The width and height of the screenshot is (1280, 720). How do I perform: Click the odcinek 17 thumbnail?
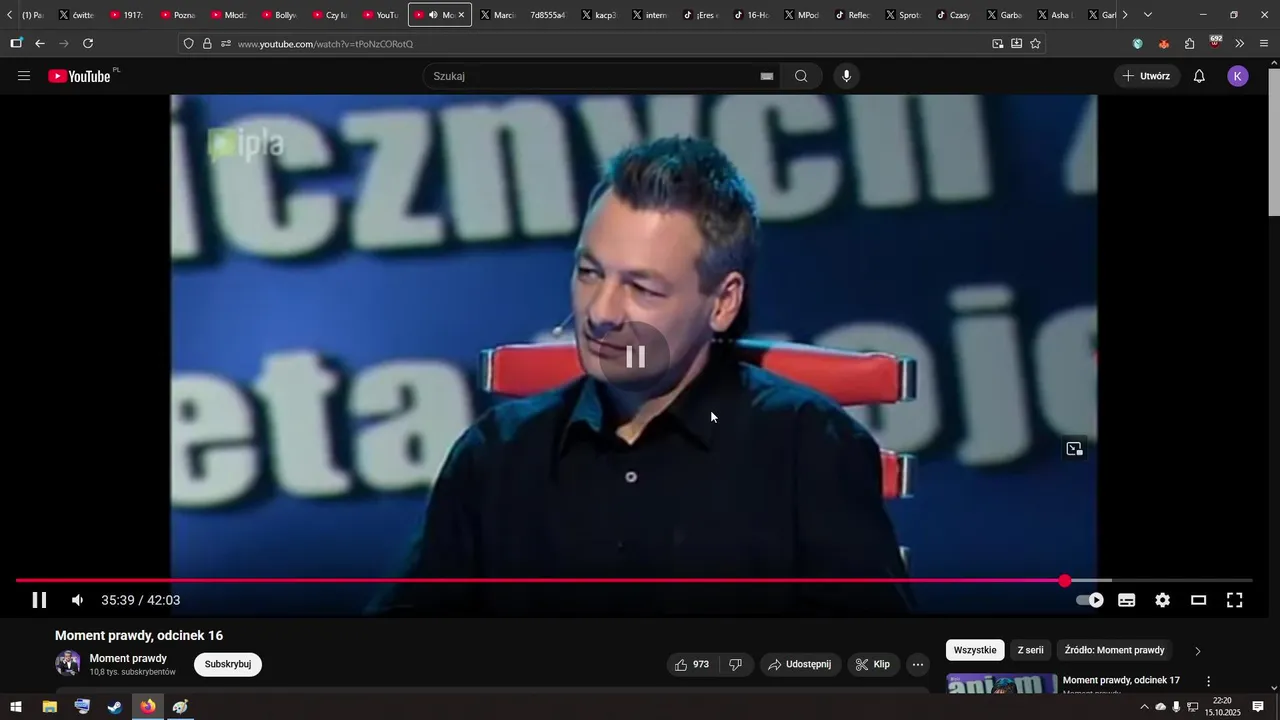tap(1002, 684)
